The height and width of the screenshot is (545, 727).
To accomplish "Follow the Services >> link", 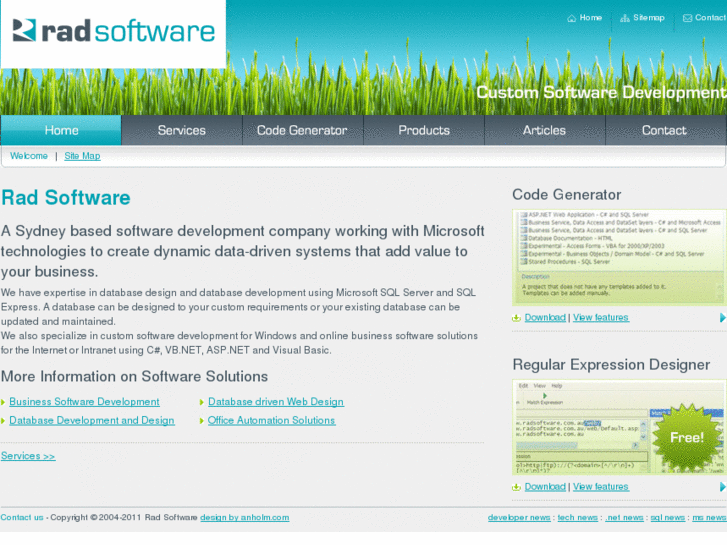I will [28, 456].
